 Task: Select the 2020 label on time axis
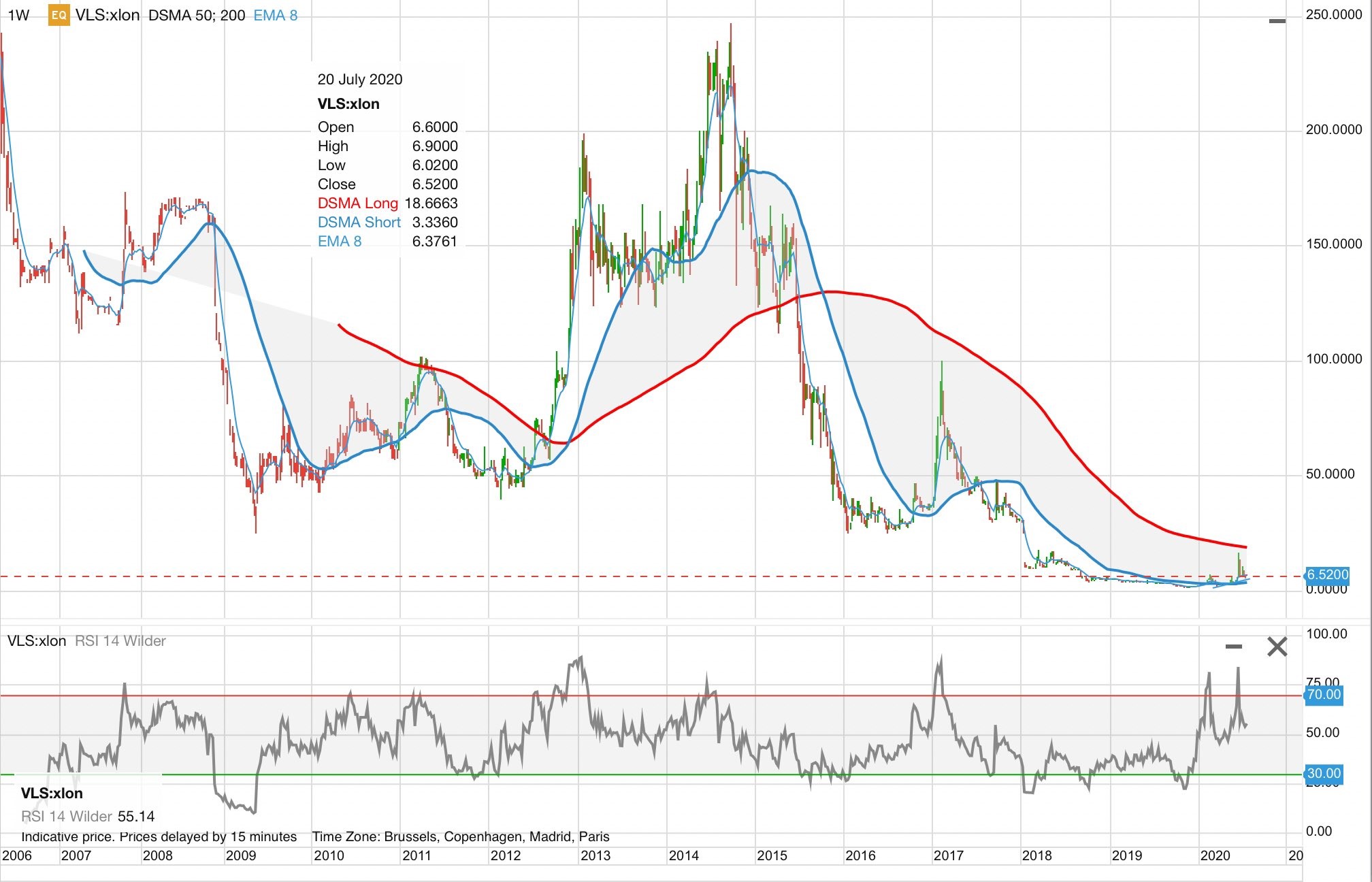click(x=1215, y=855)
